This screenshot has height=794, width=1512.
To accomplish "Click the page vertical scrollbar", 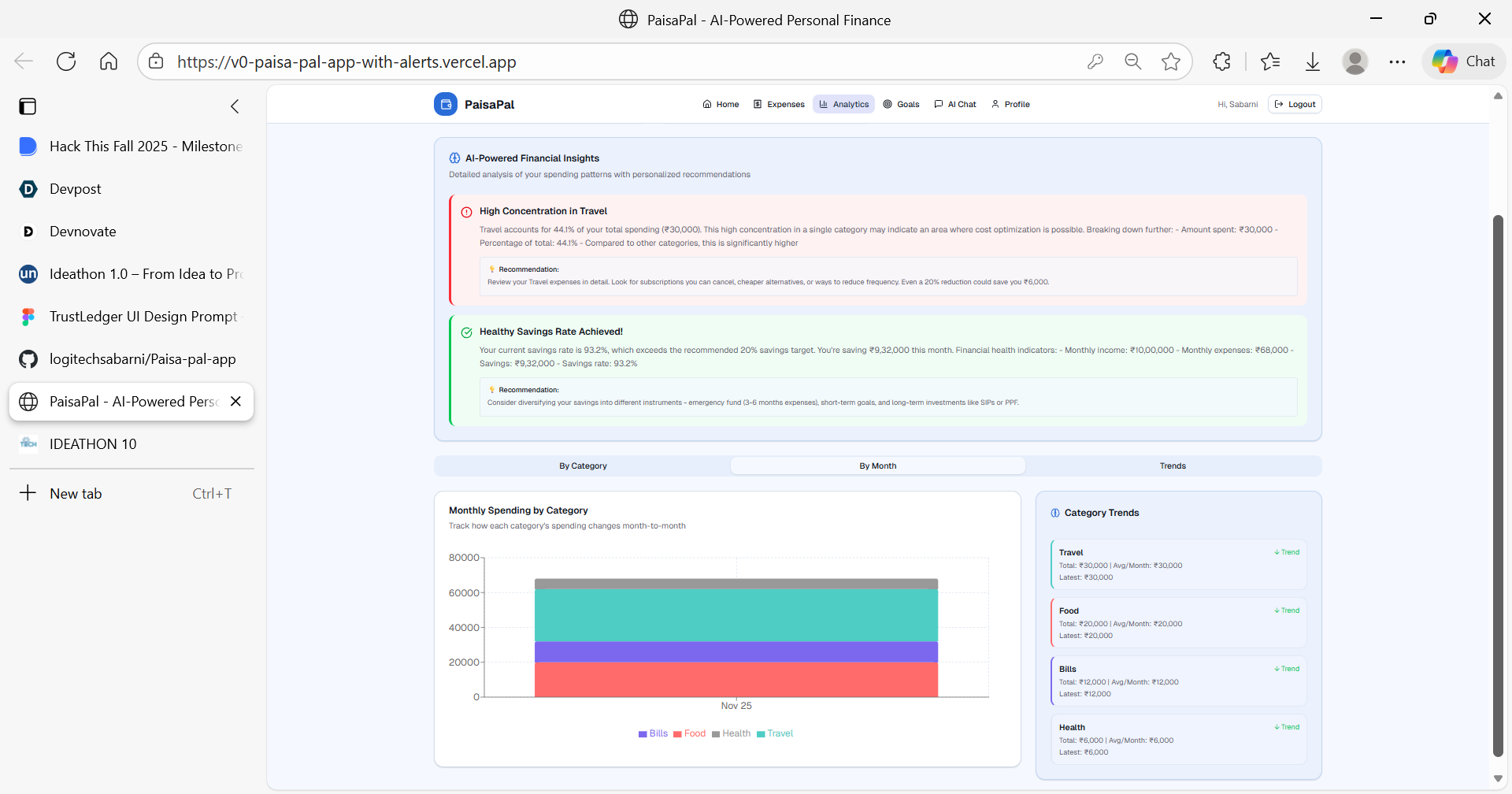I will [x=1498, y=486].
